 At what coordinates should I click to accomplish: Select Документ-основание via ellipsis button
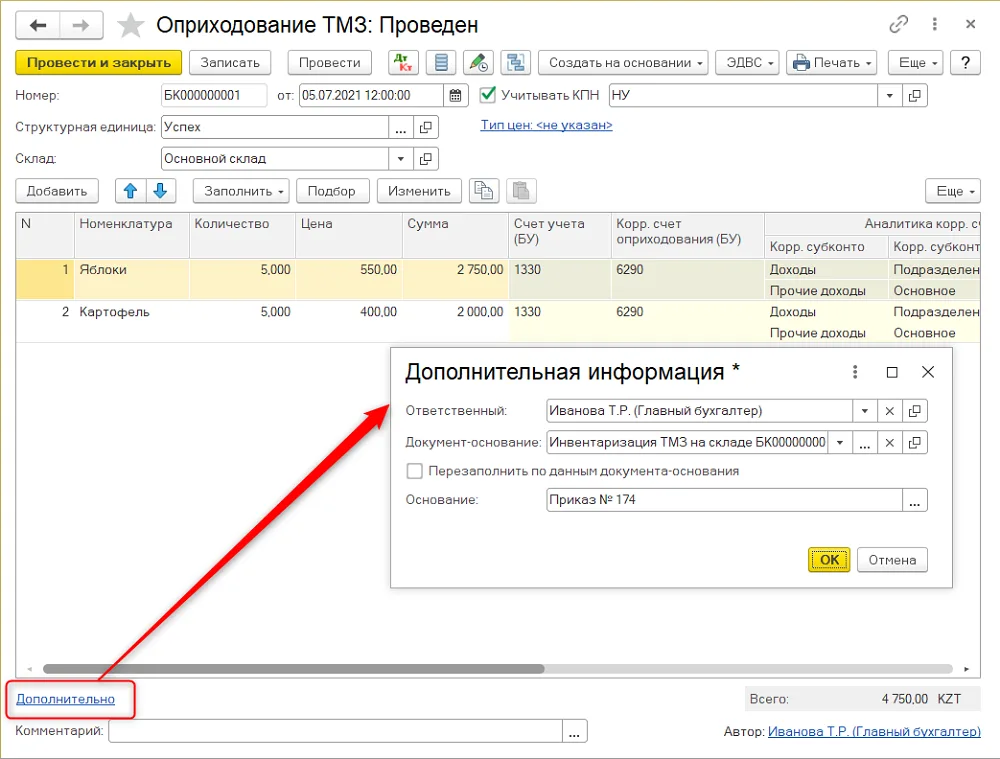[865, 443]
